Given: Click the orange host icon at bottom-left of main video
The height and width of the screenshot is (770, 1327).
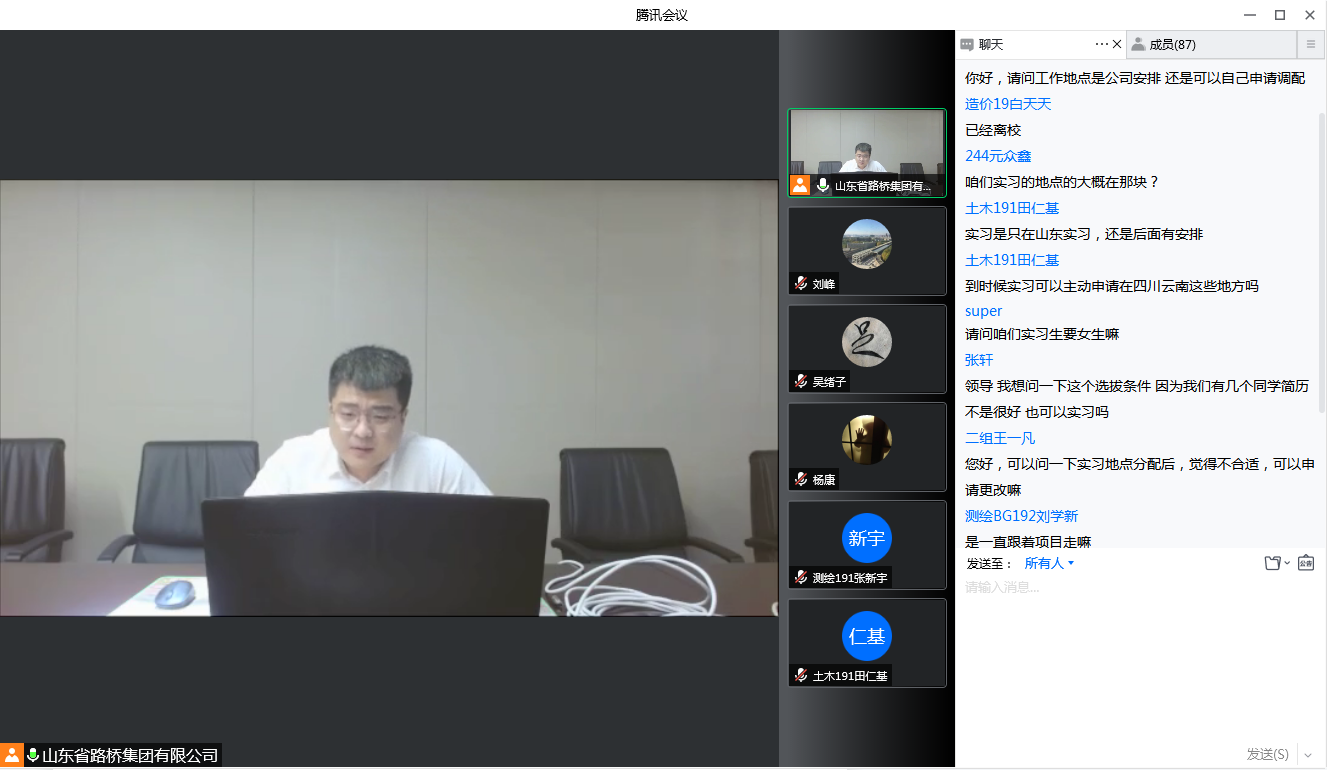Looking at the screenshot, I should (x=12, y=755).
